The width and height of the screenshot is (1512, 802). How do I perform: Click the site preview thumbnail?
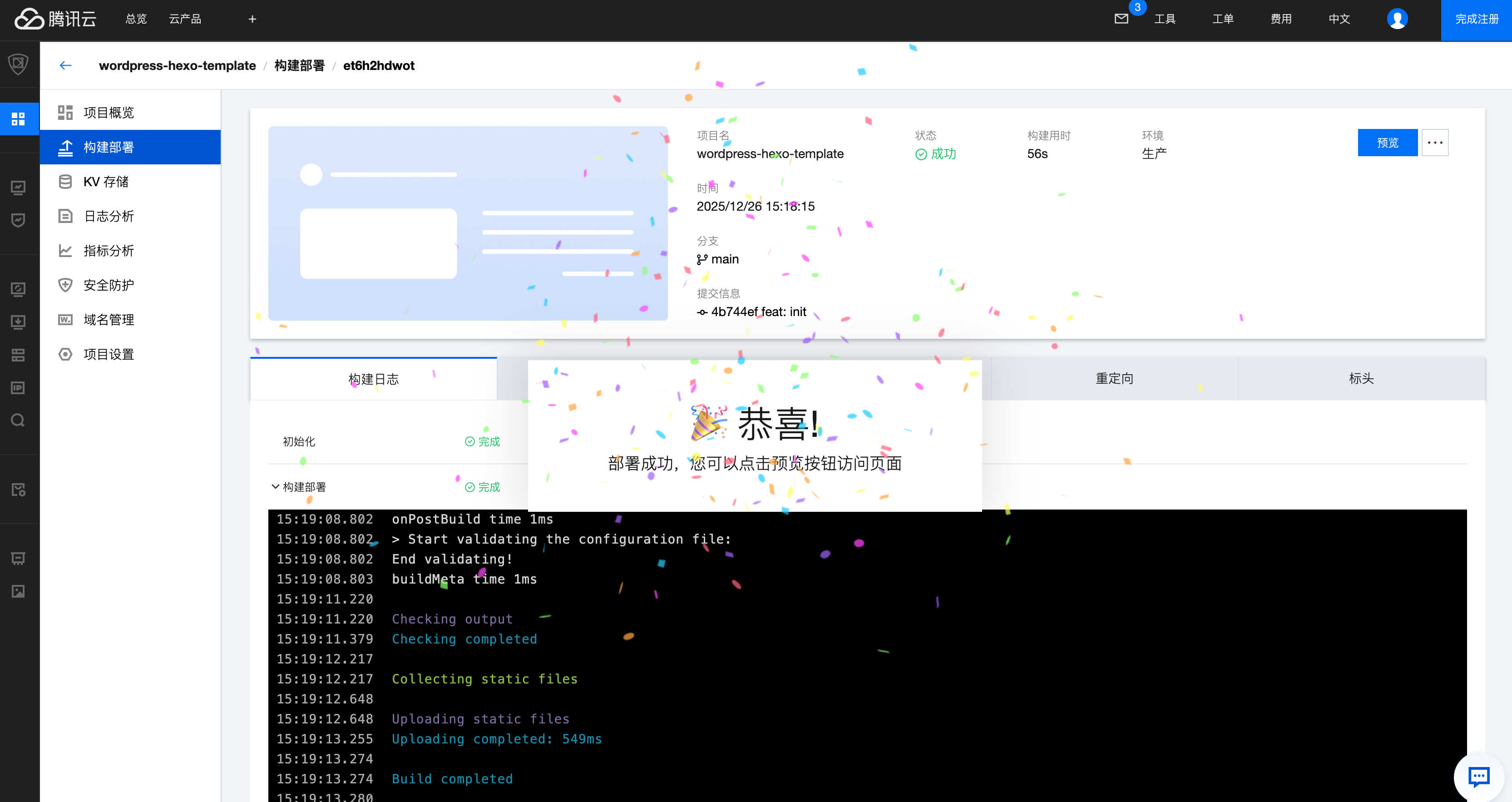pos(468,223)
